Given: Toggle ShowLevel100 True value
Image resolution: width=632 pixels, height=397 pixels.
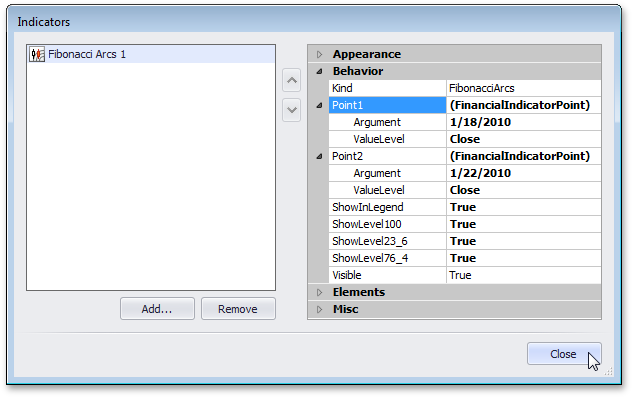Looking at the screenshot, I should 524,224.
